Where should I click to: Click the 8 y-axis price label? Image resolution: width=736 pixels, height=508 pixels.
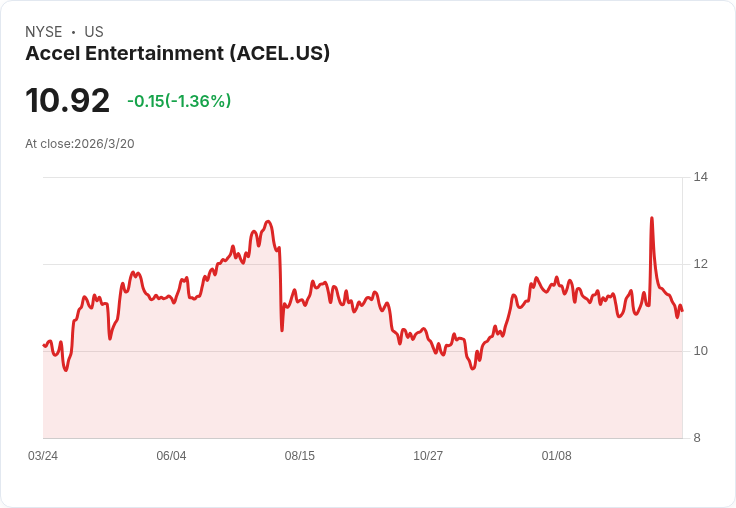click(x=697, y=438)
